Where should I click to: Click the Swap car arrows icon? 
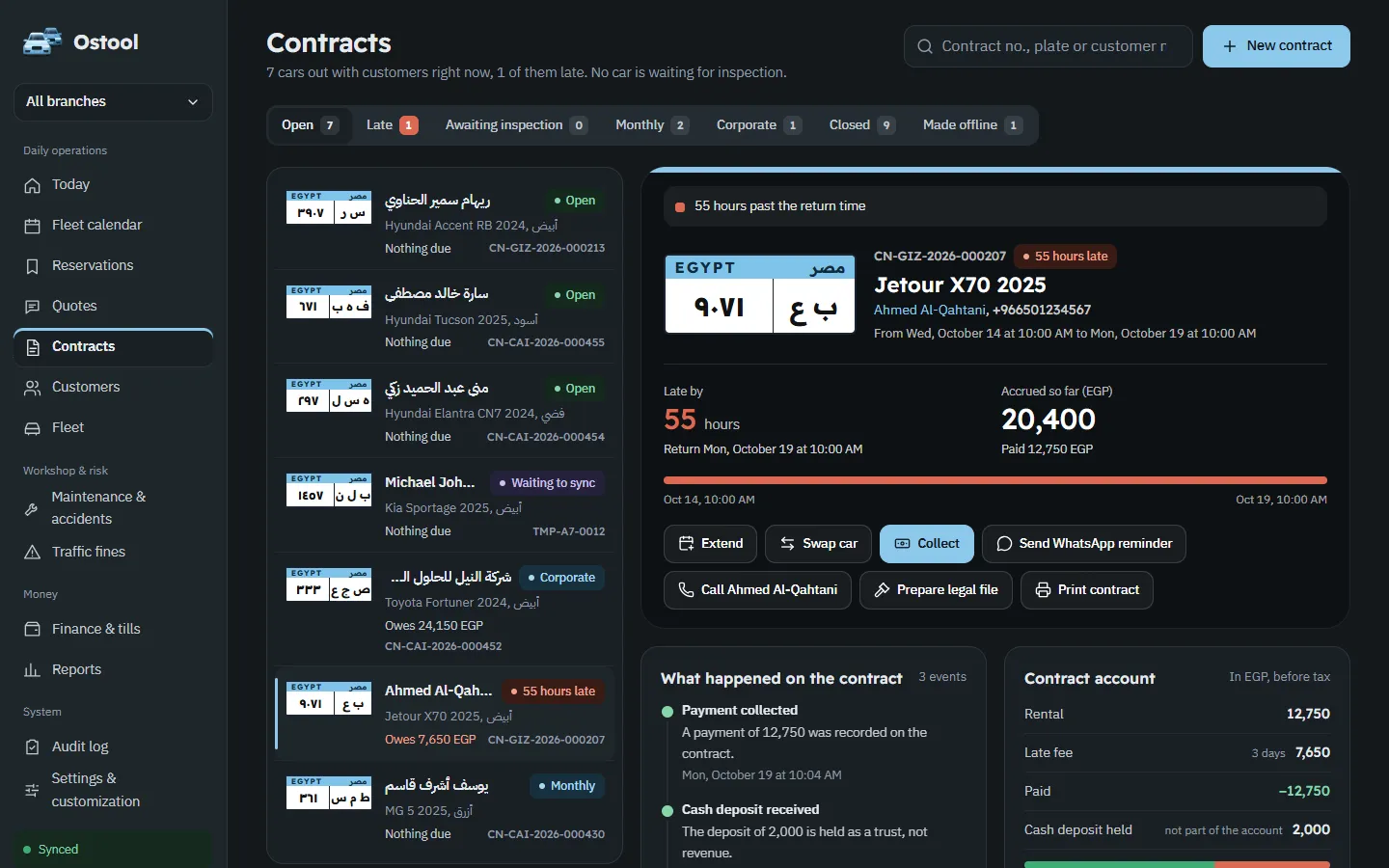coord(787,544)
